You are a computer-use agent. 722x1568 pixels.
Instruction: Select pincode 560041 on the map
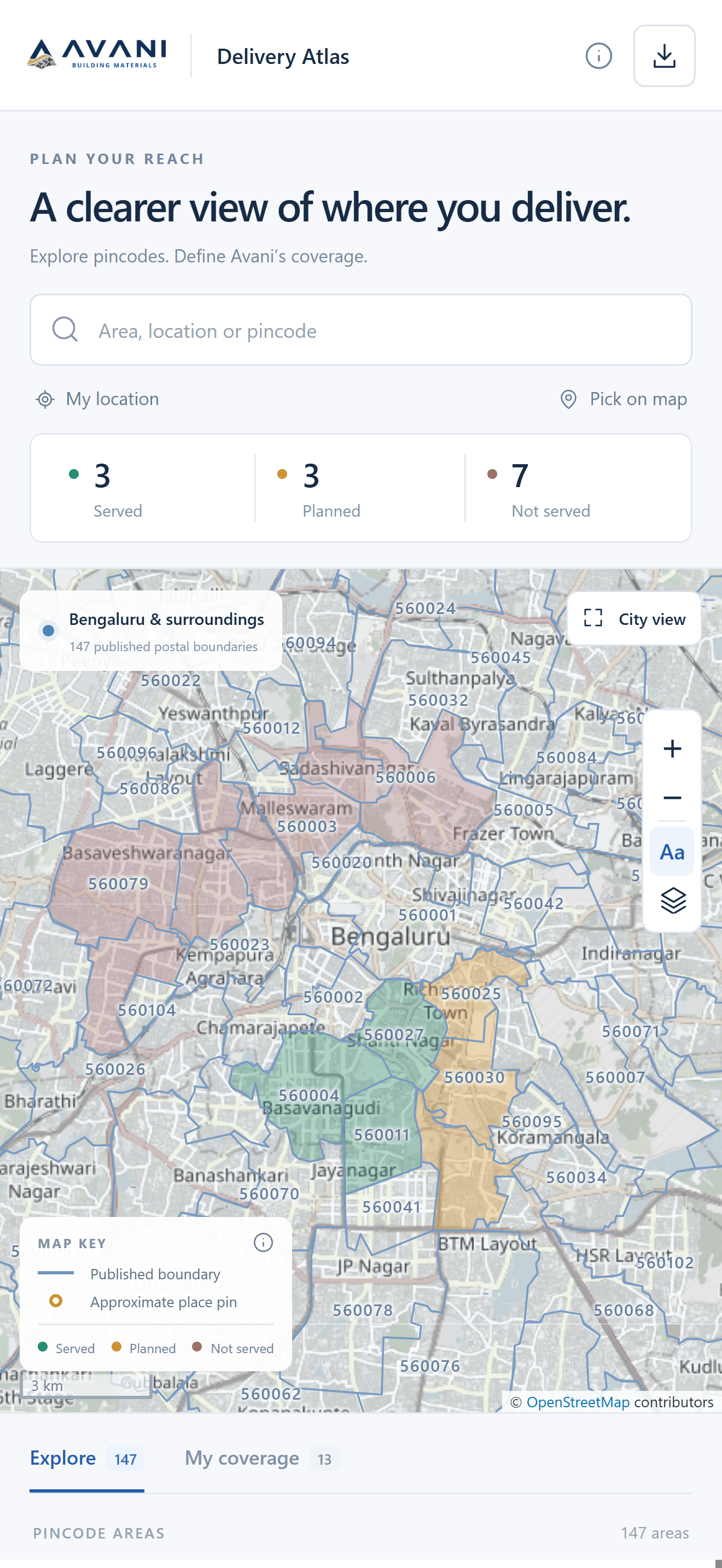[392, 1207]
